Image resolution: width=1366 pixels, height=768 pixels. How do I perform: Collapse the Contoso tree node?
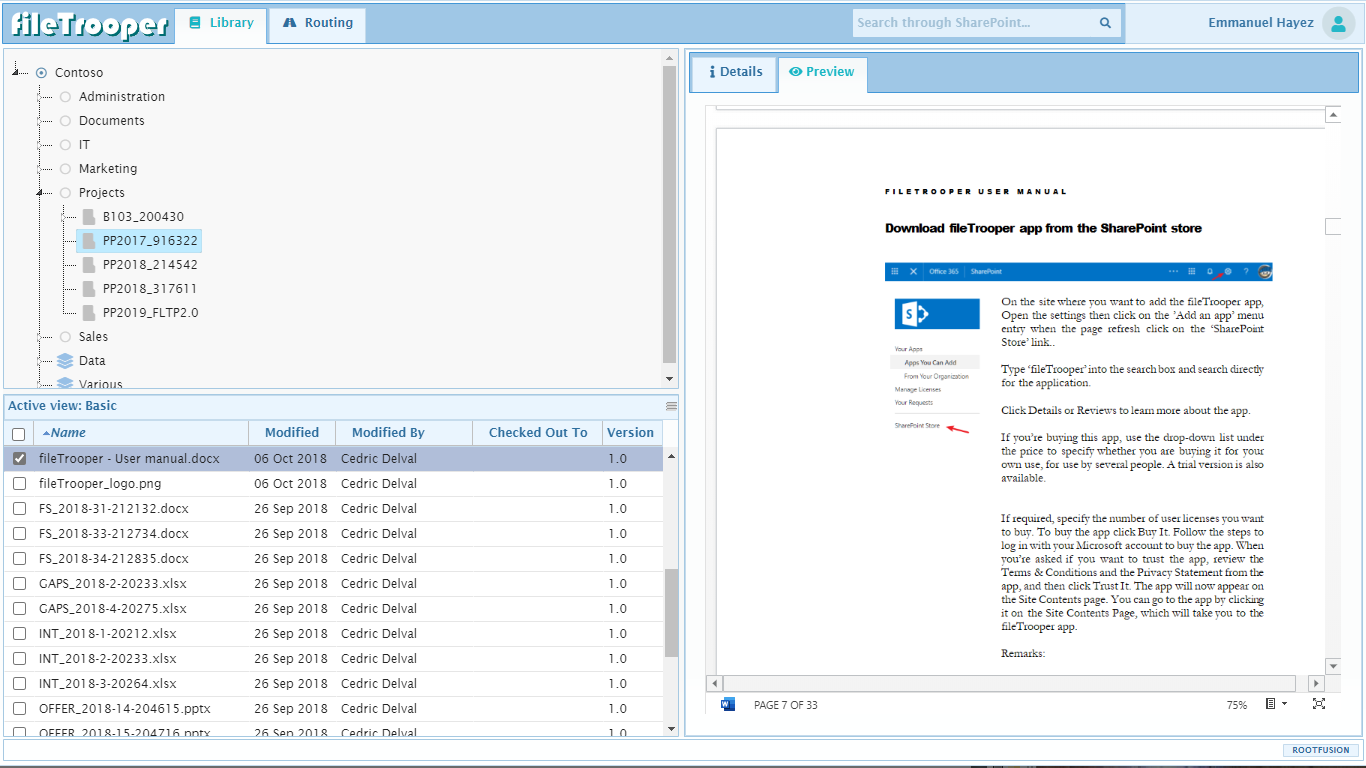(x=17, y=72)
